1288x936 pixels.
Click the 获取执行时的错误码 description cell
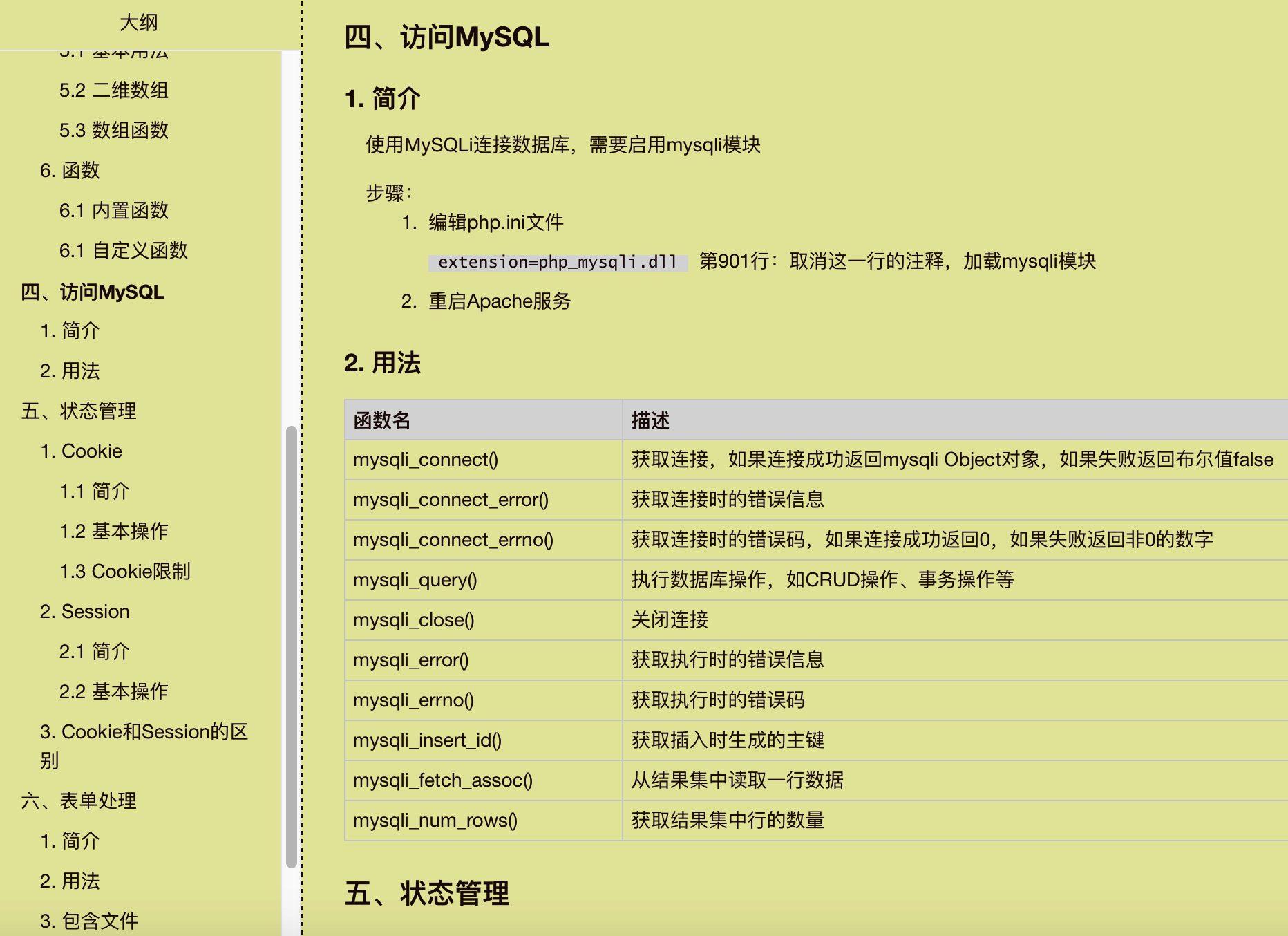[x=955, y=700]
